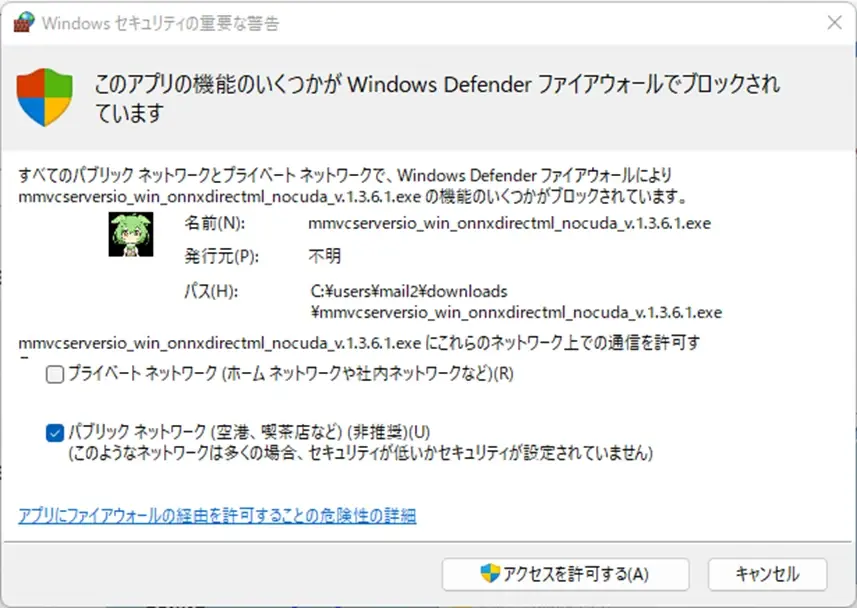
Task: Click the green-haired character app icon
Action: pos(131,234)
